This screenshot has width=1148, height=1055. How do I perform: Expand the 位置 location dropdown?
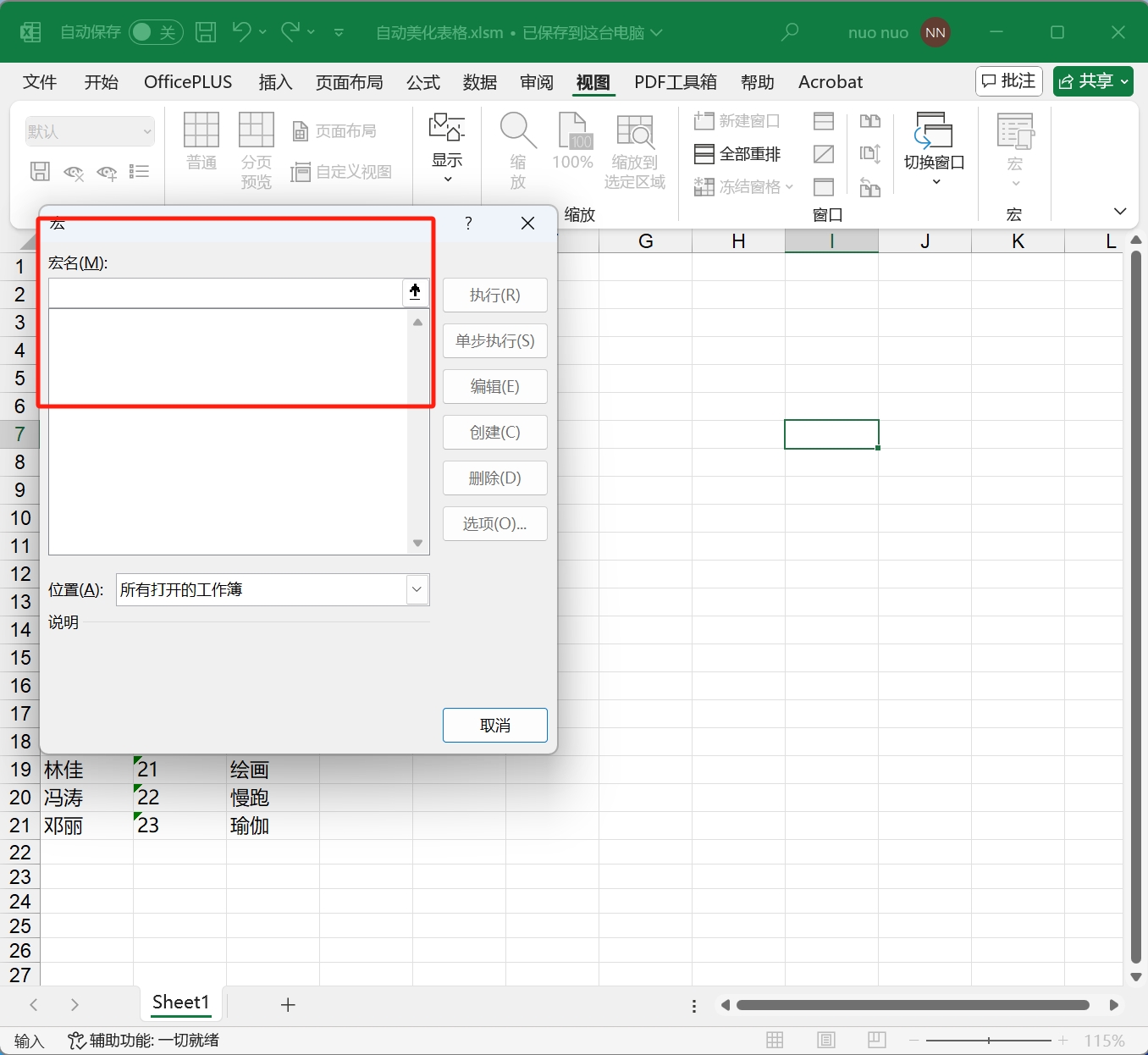417,589
